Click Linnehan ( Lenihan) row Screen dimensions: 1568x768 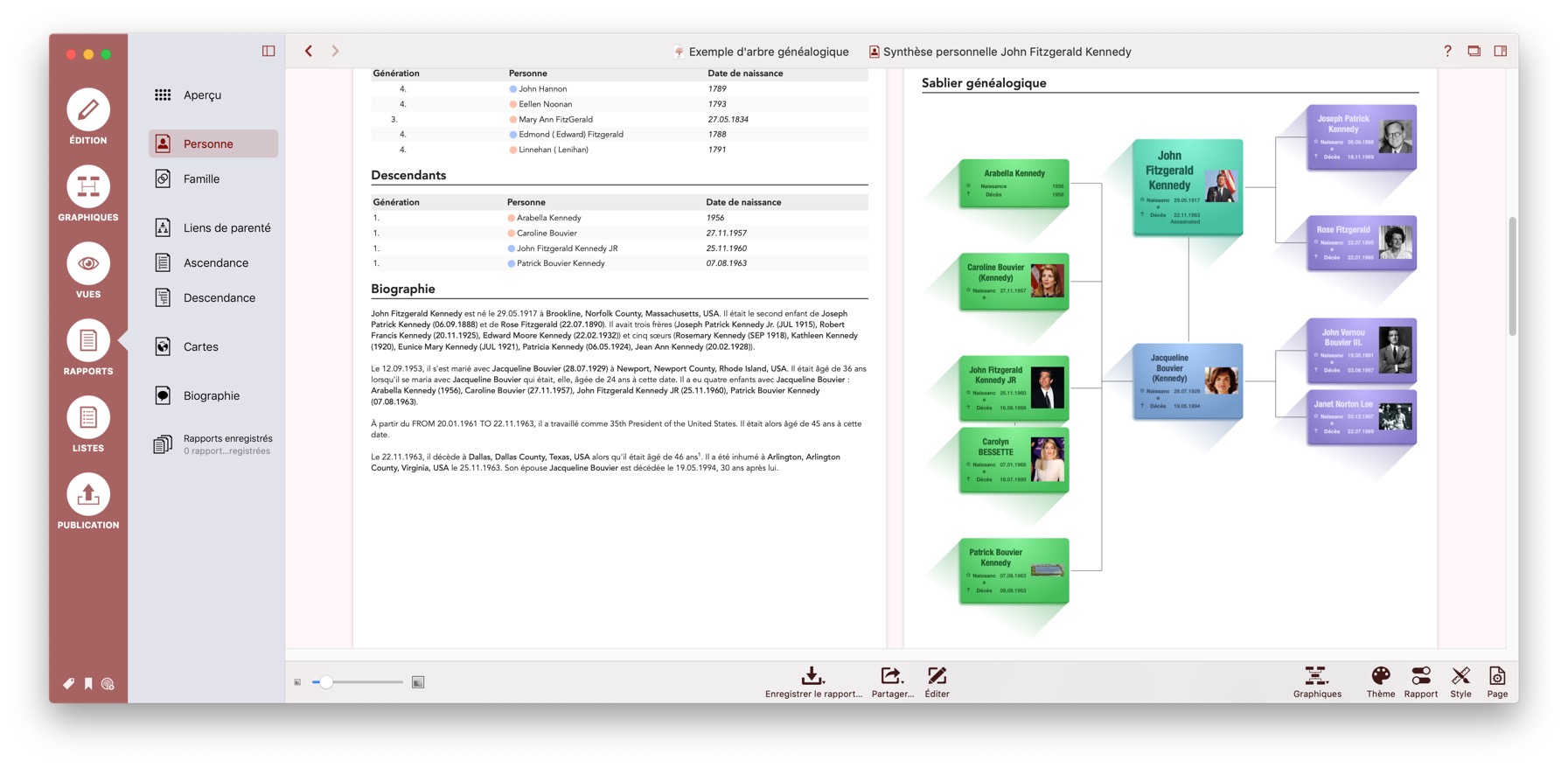pos(619,150)
